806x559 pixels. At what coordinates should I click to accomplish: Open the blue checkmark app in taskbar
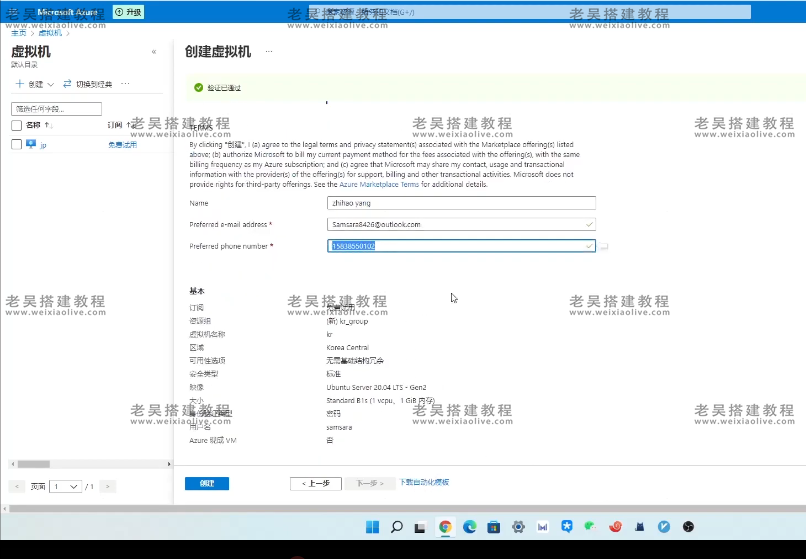click(x=664, y=527)
